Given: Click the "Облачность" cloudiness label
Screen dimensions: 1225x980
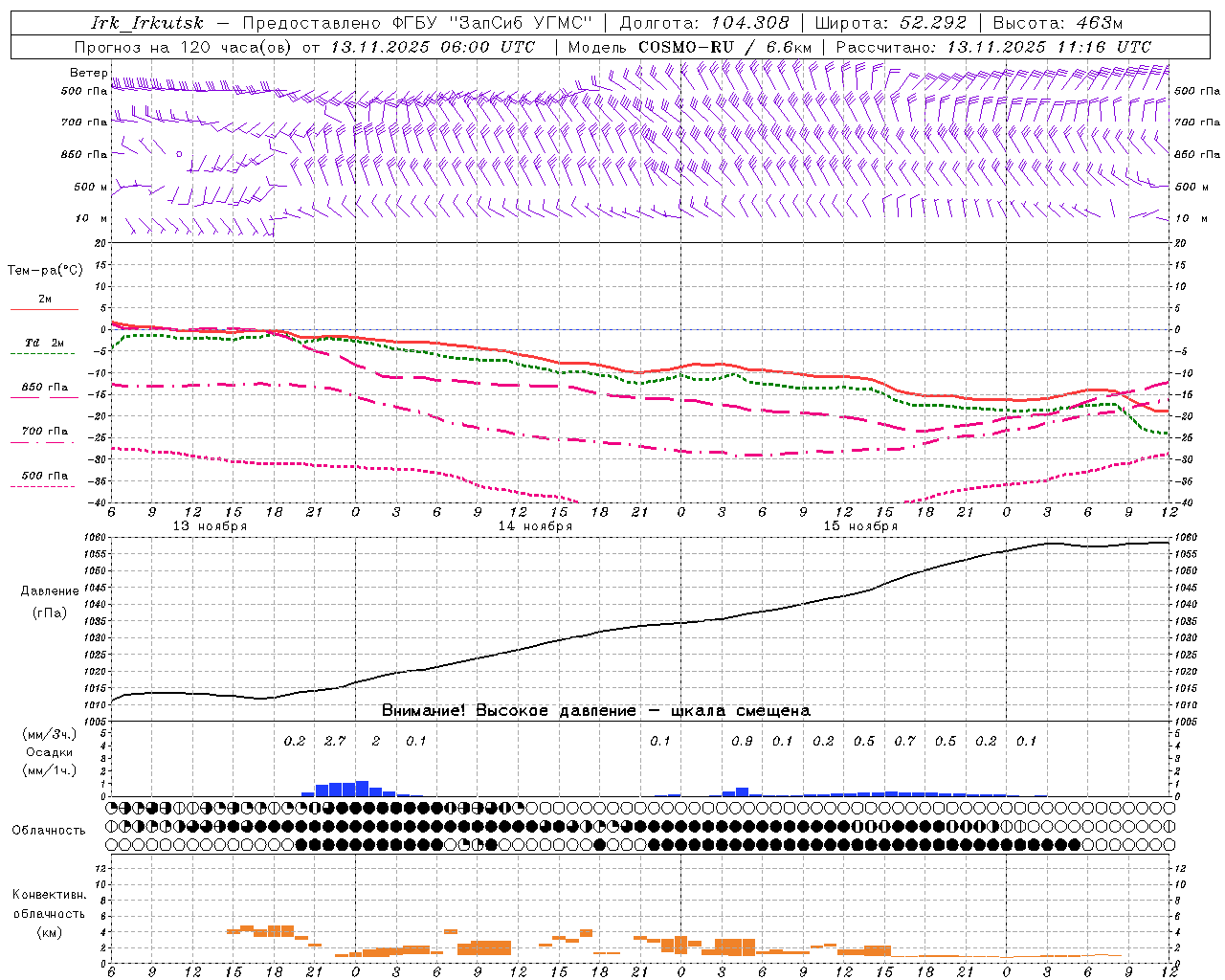Looking at the screenshot, I should 49,831.
